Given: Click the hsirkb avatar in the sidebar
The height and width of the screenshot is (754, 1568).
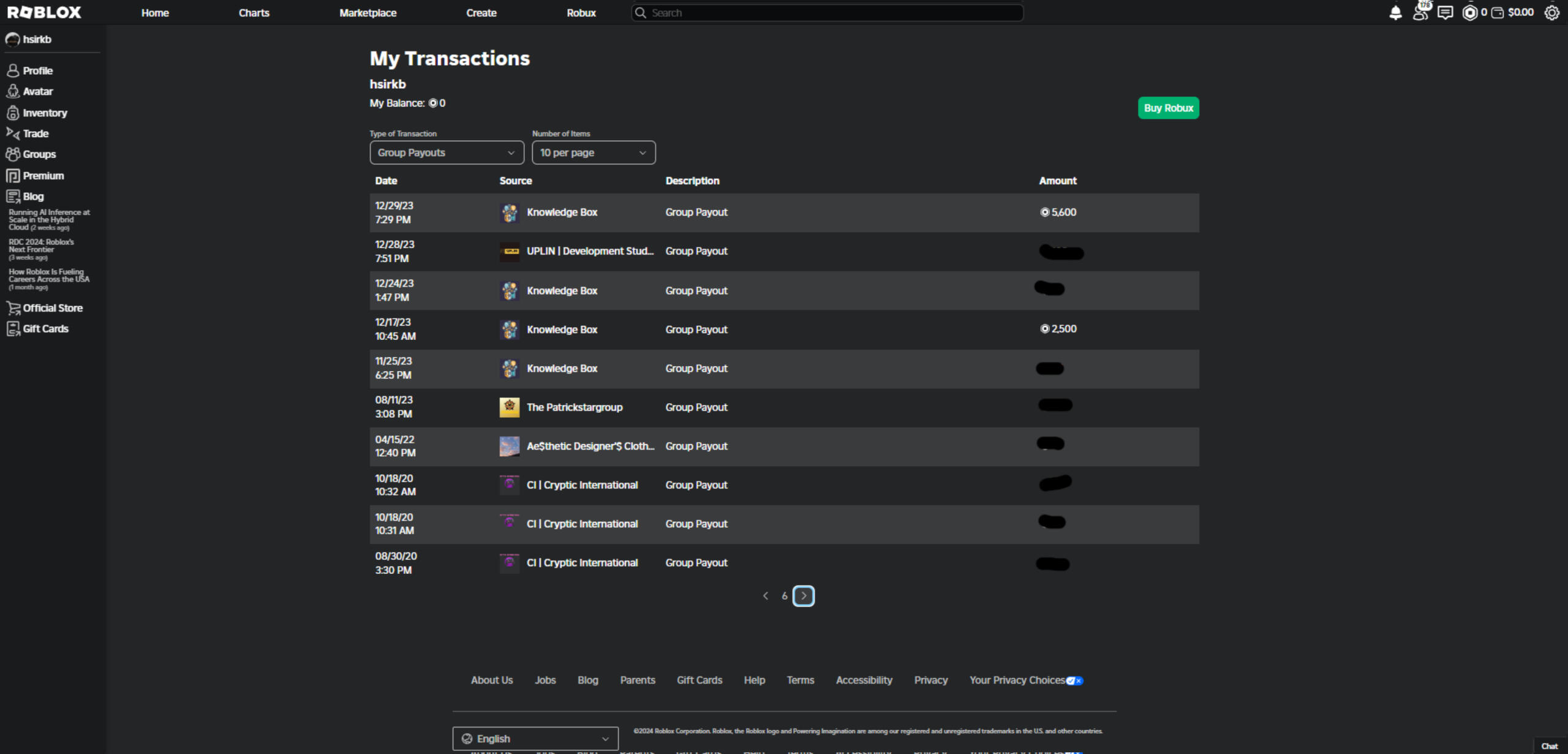Looking at the screenshot, I should click(13, 39).
